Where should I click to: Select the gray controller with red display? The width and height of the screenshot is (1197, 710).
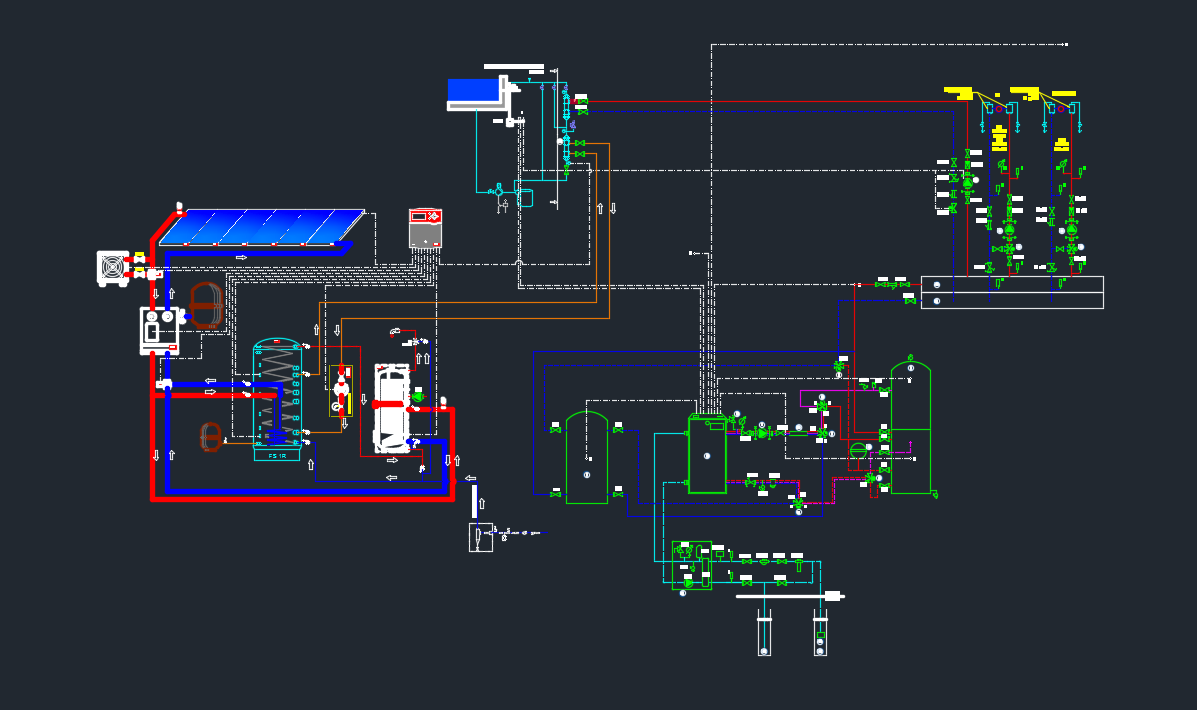[425, 229]
